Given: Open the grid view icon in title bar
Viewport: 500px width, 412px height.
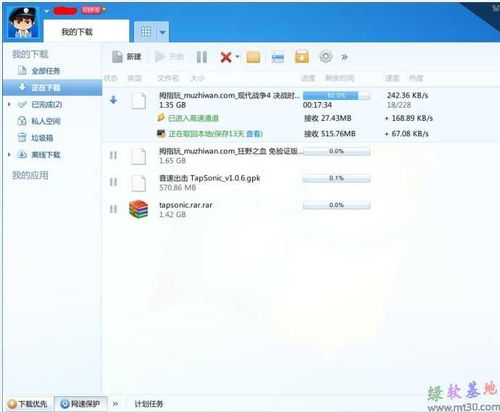Looking at the screenshot, I should (146, 32).
